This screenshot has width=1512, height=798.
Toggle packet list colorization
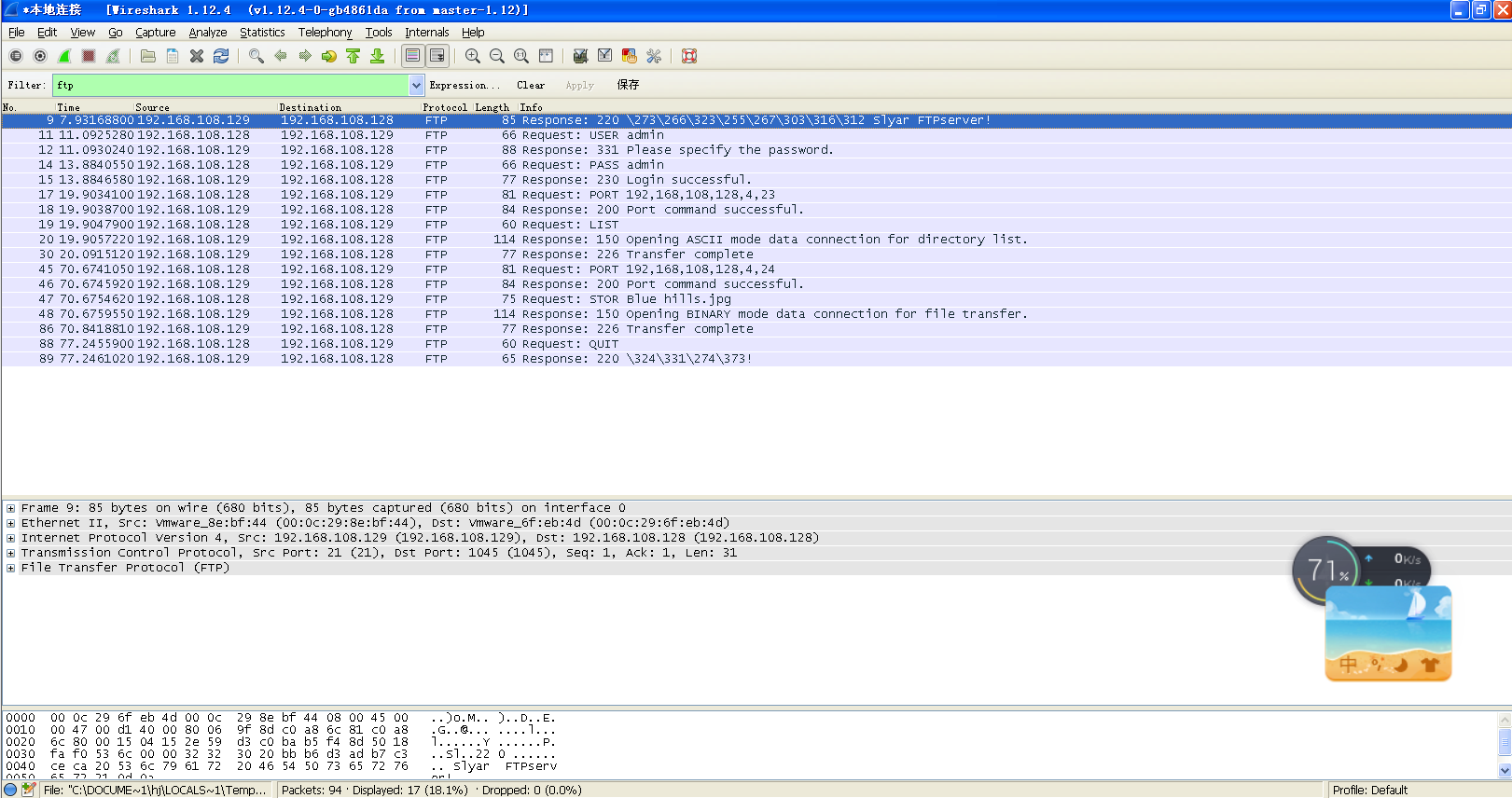pos(412,56)
